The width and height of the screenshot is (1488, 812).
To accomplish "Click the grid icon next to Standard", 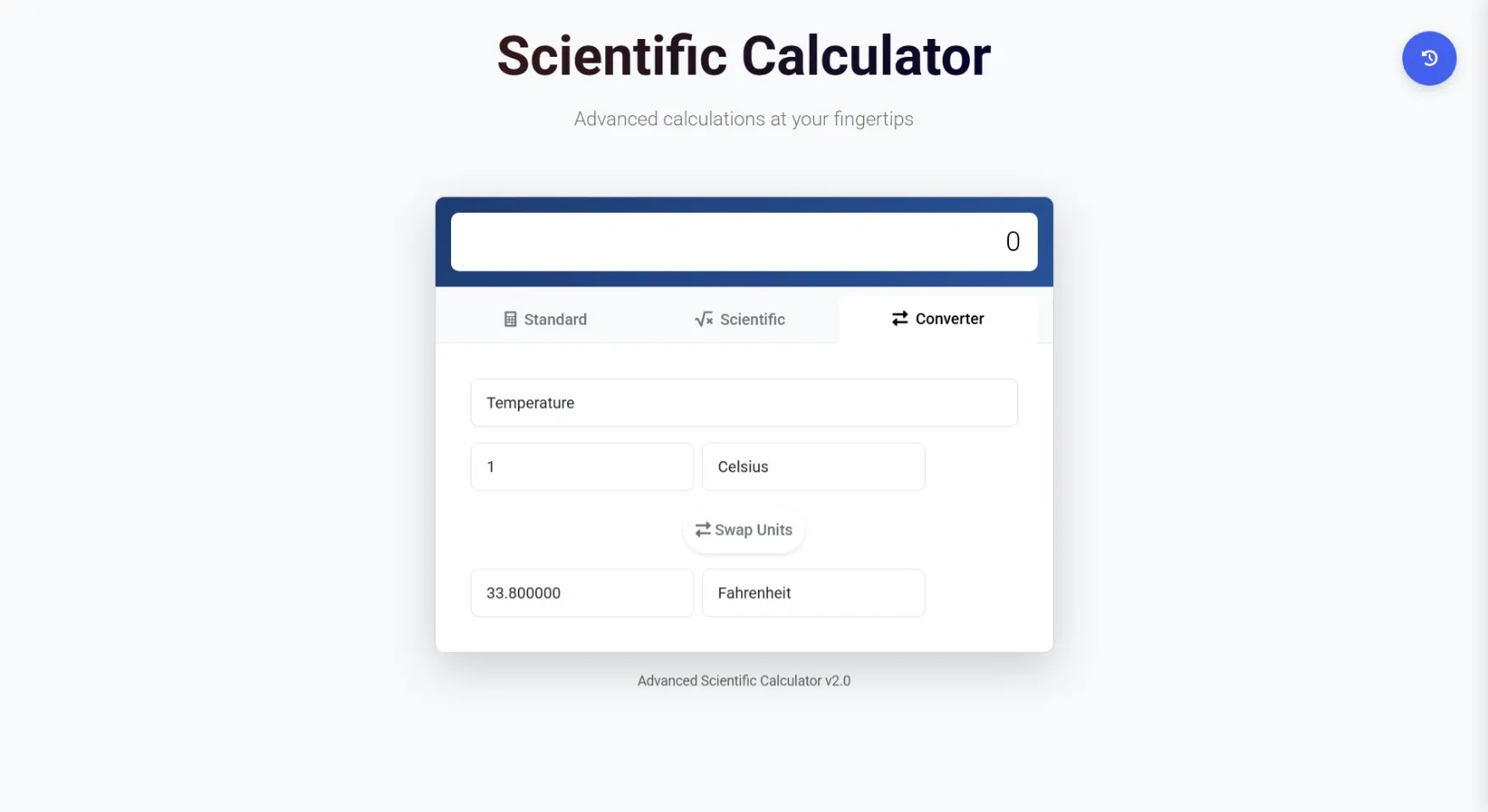I will point(510,319).
